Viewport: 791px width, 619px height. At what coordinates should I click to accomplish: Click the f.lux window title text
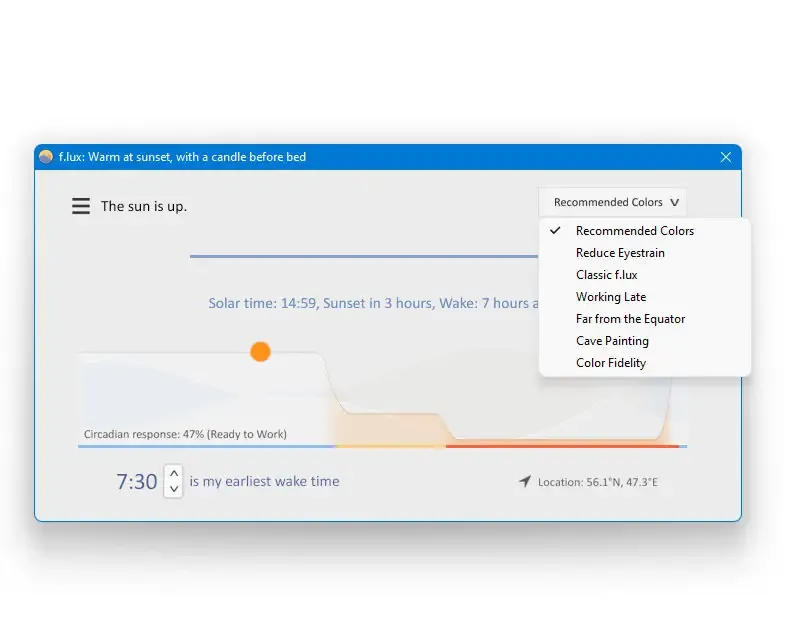[x=182, y=157]
